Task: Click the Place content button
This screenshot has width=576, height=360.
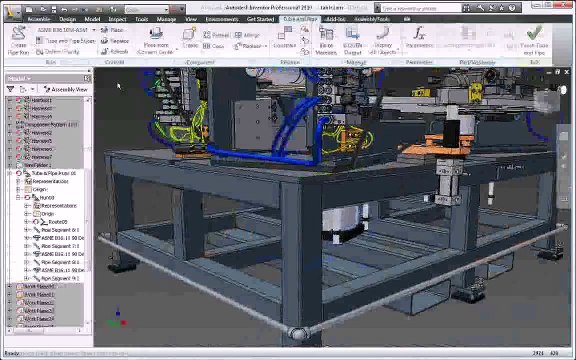Action: click(112, 30)
